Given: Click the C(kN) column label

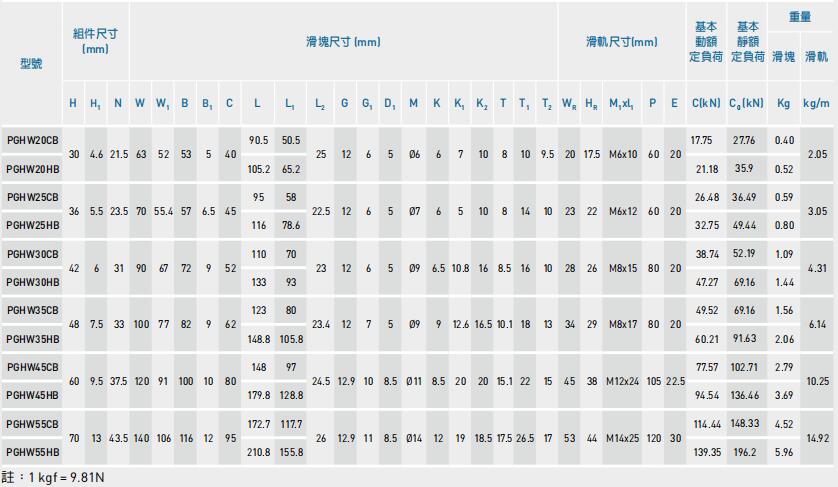Looking at the screenshot, I should (706, 103).
